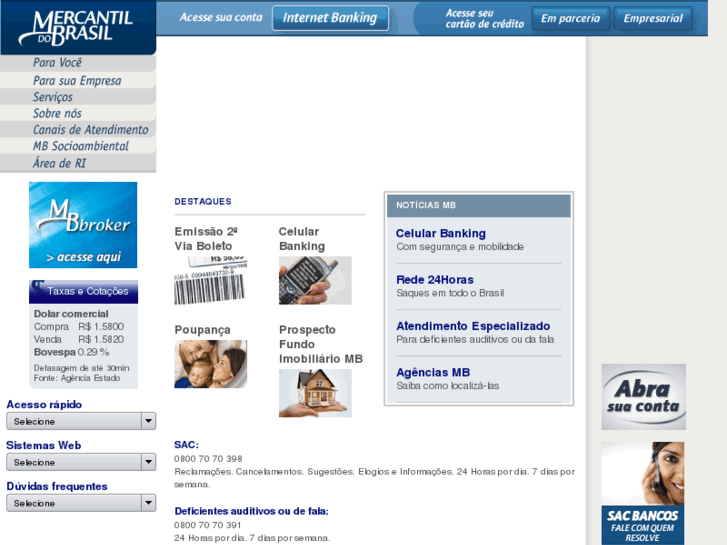Open Celular Banking news item
Screen dimensions: 727x545
[440, 233]
